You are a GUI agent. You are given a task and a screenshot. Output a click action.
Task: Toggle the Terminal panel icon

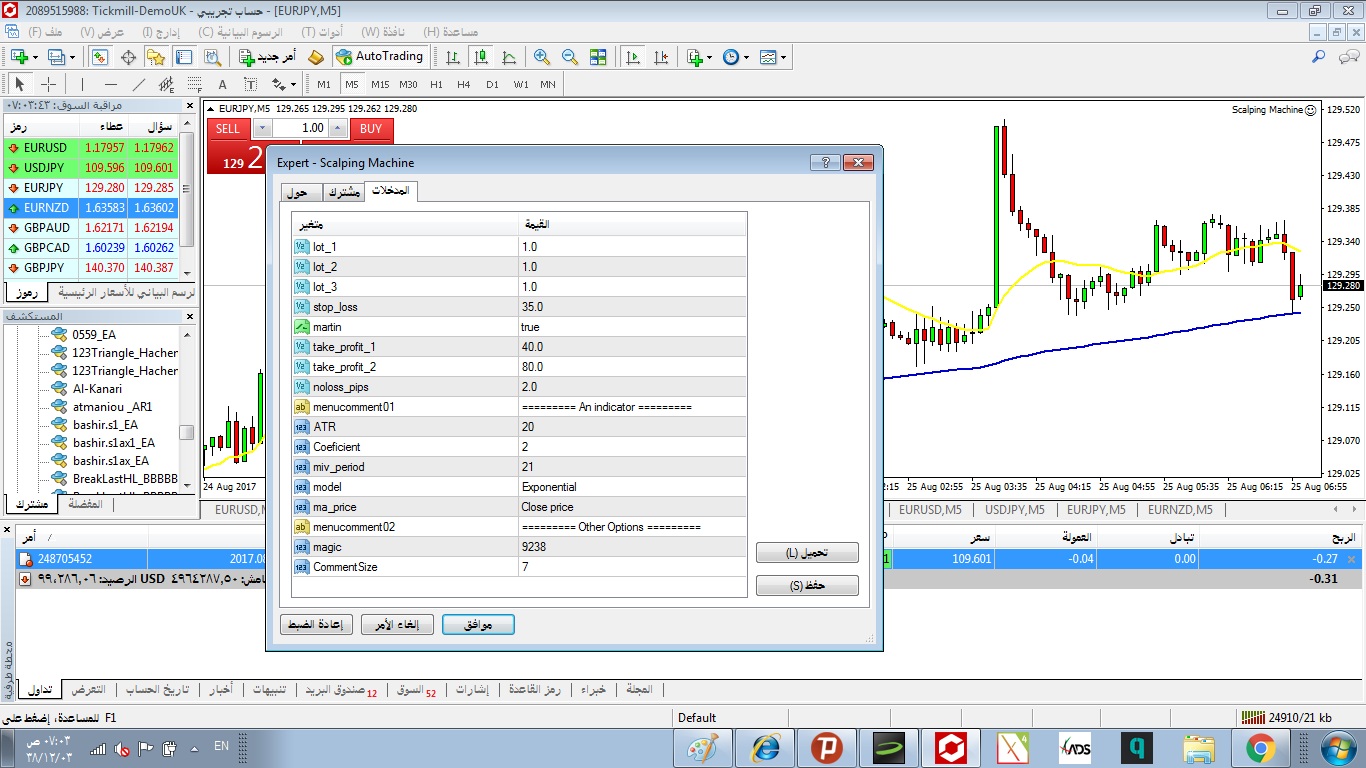pyautogui.click(x=186, y=57)
